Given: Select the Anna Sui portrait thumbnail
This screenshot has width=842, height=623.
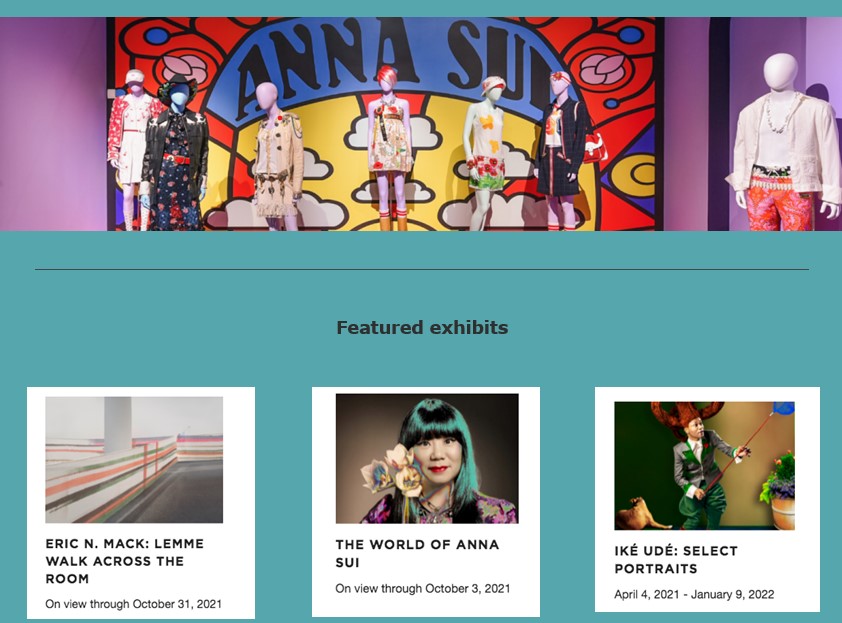Looking at the screenshot, I should click(x=427, y=459).
